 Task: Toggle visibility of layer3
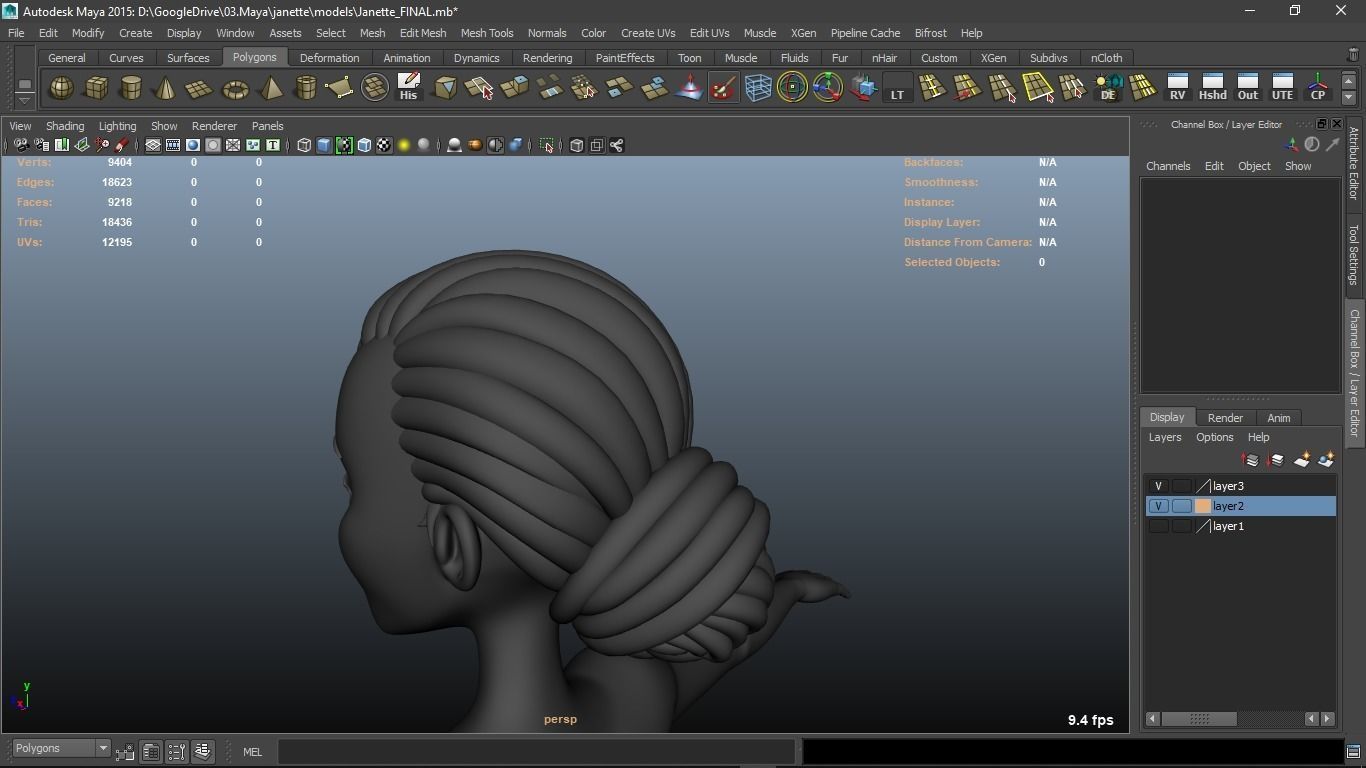(x=1158, y=486)
